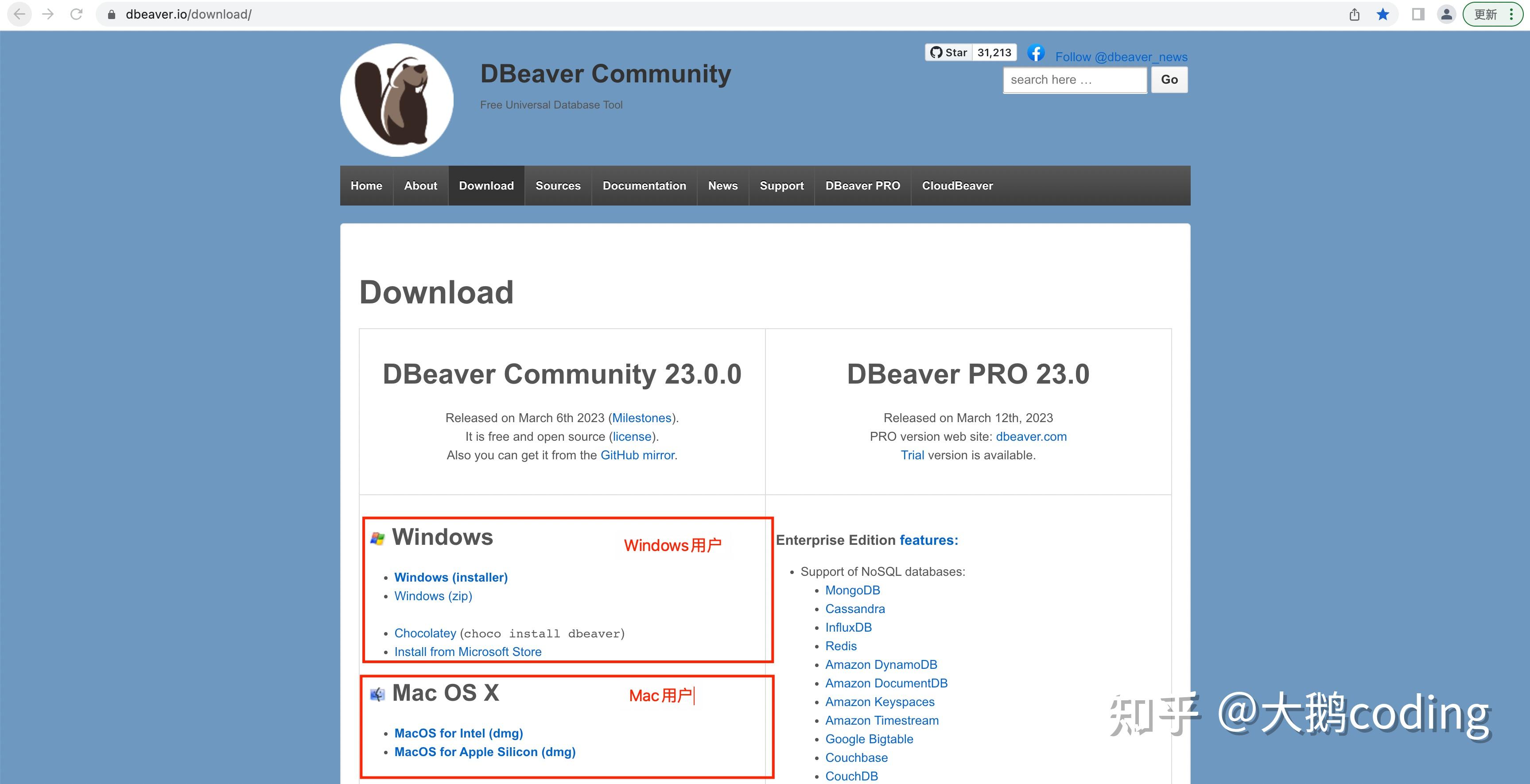The height and width of the screenshot is (784, 1530).
Task: Go to Documentation nav item
Action: click(x=644, y=185)
